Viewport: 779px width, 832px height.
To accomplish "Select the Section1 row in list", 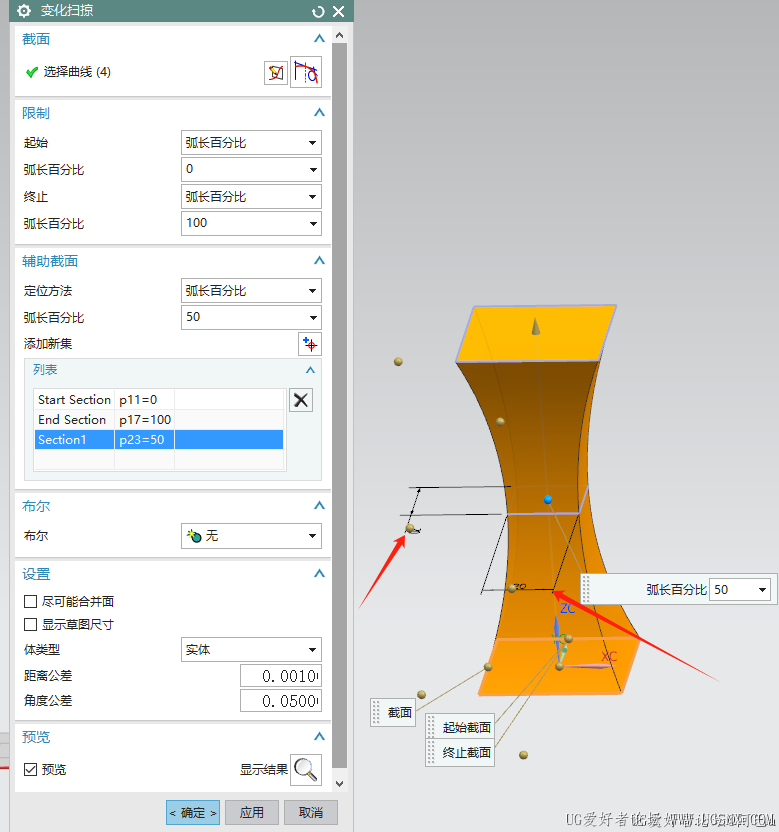I will pos(159,440).
